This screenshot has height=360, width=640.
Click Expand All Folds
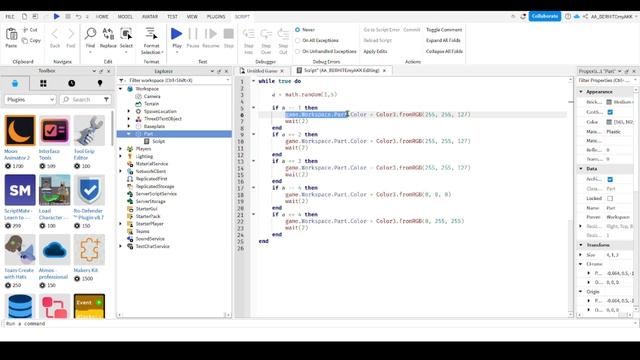click(443, 40)
